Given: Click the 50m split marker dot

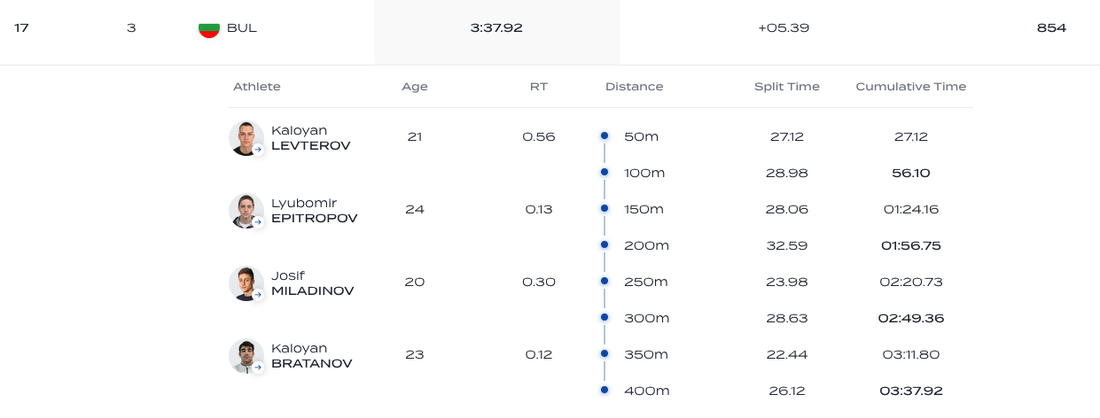Looking at the screenshot, I should coord(604,136).
